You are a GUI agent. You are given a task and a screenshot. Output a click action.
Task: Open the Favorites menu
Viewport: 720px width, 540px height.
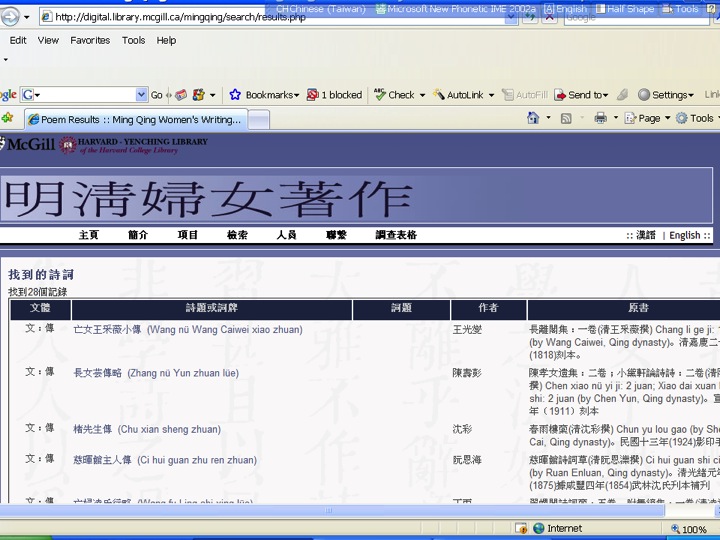point(90,40)
